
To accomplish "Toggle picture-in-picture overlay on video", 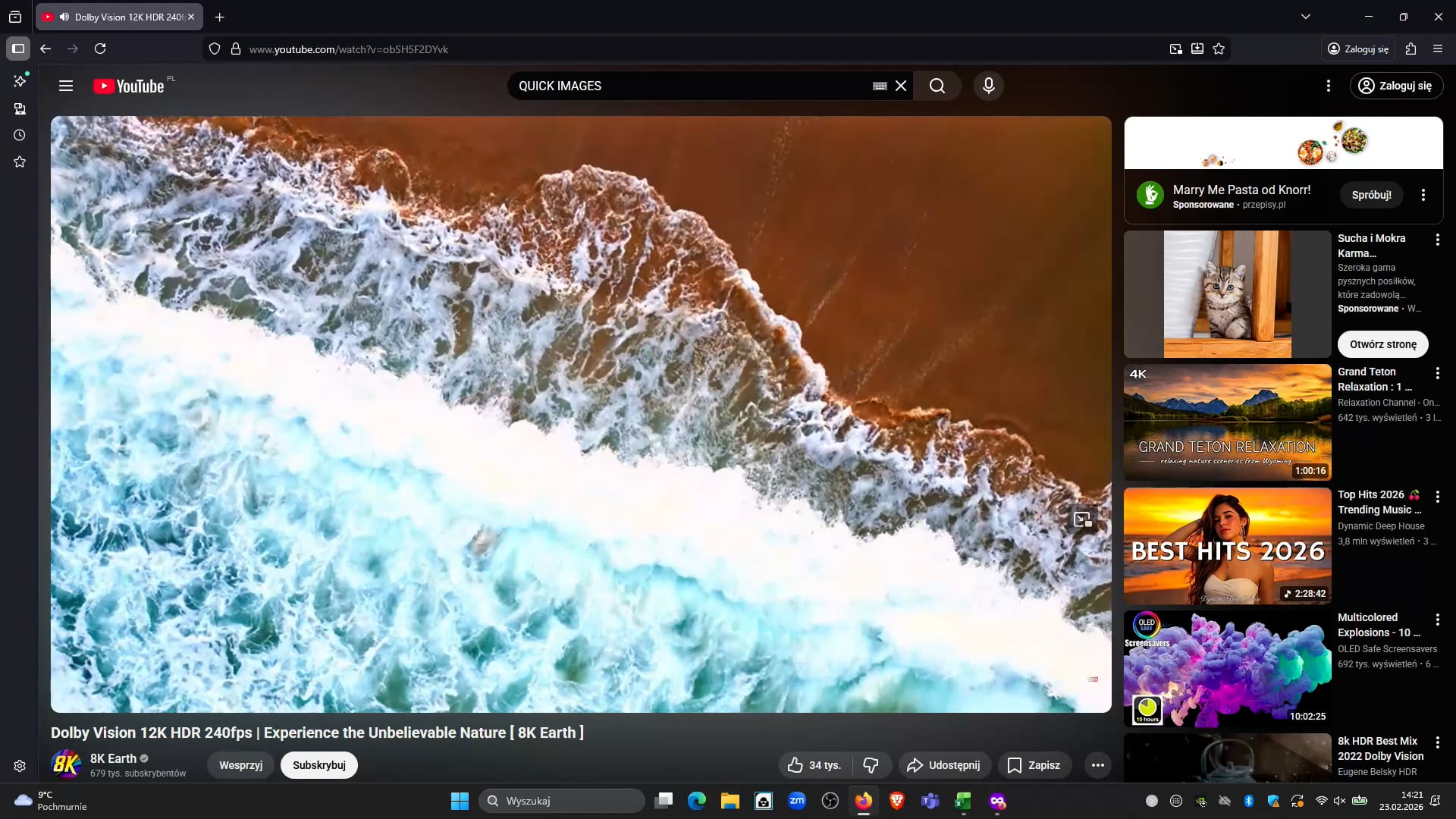I will pos(1082,519).
